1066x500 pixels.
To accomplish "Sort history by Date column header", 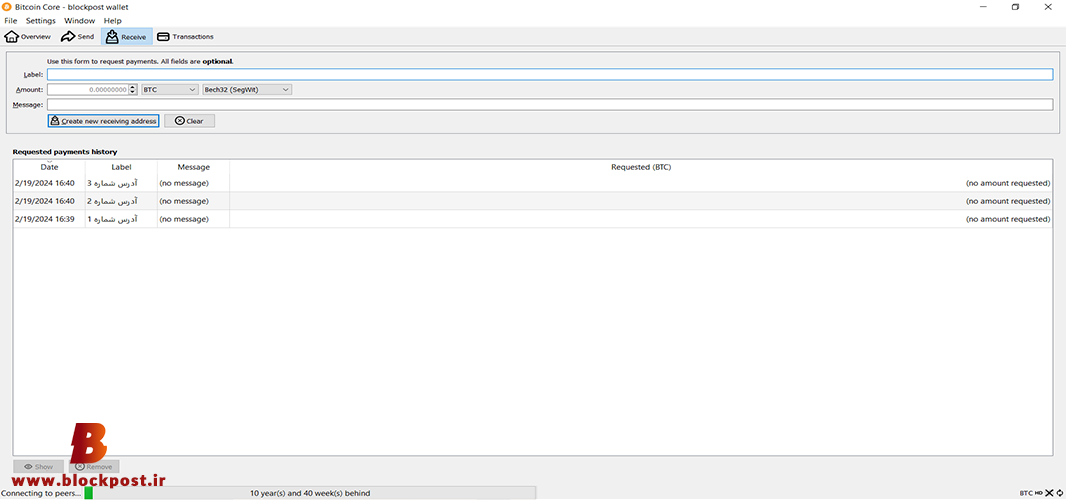I will point(49,167).
